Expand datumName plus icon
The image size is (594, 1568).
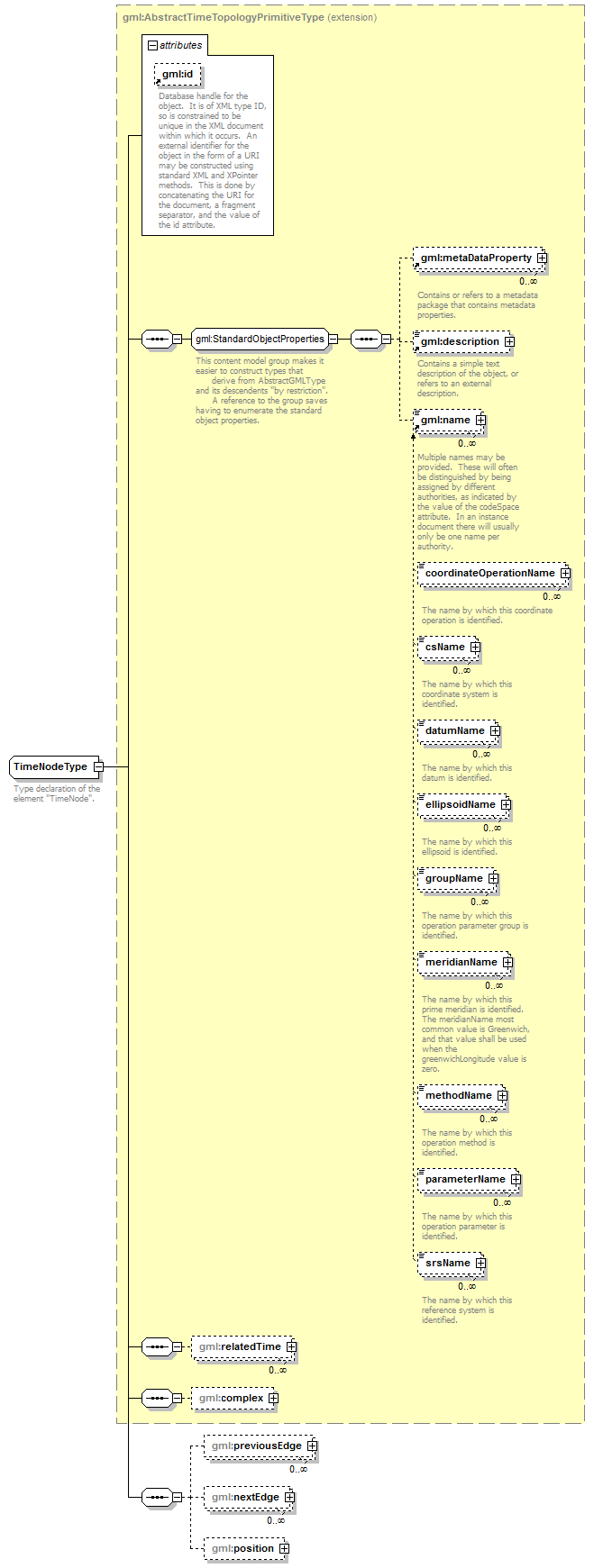point(495,730)
